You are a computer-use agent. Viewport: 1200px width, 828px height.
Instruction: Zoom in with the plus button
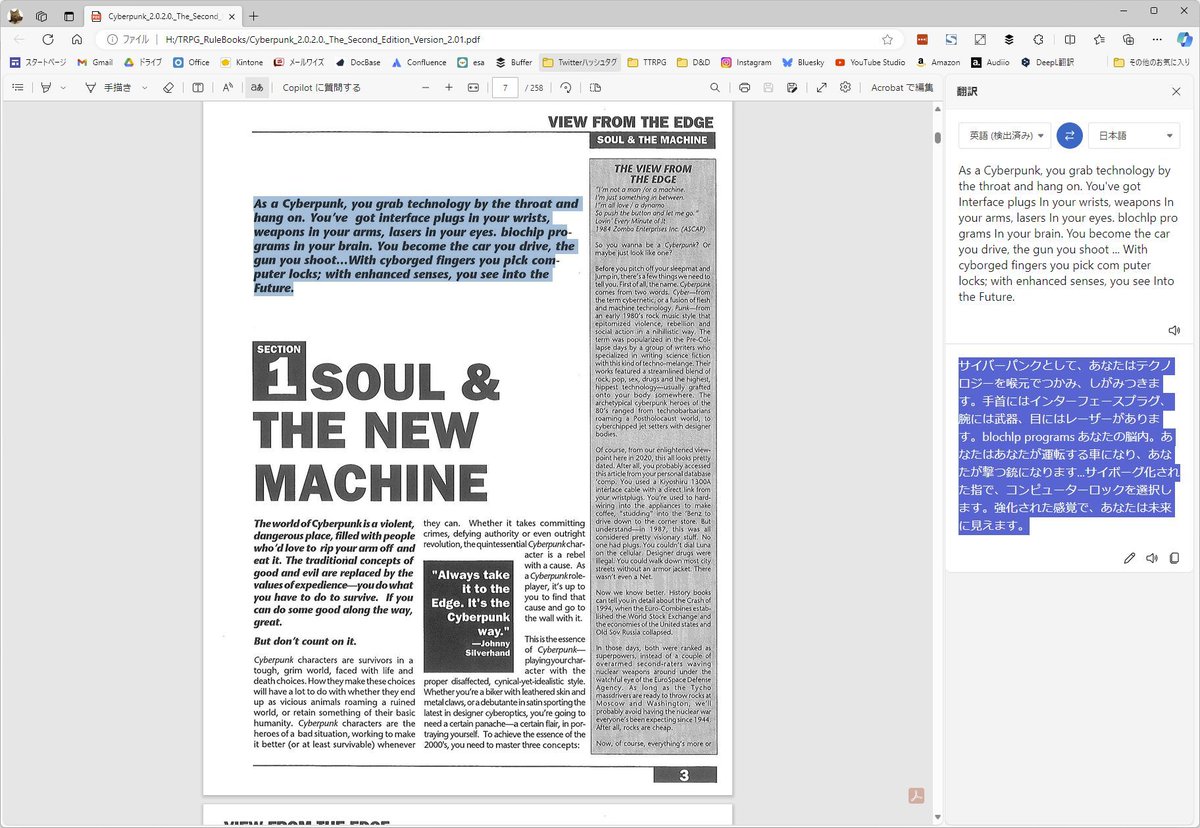tap(449, 88)
